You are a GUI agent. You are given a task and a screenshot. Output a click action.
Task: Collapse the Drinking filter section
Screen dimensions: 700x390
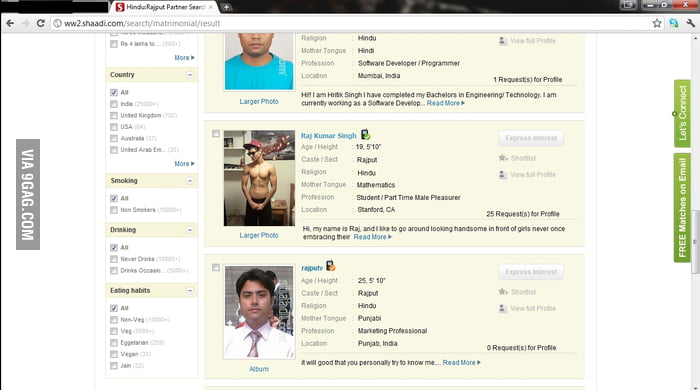190,230
